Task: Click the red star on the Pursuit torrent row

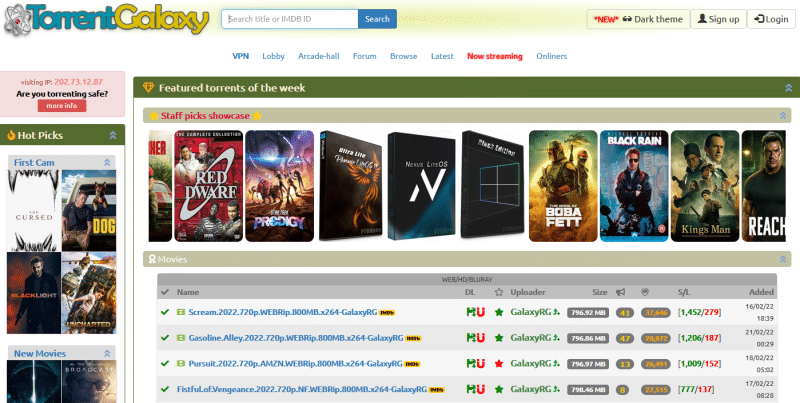Action: pyautogui.click(x=499, y=363)
